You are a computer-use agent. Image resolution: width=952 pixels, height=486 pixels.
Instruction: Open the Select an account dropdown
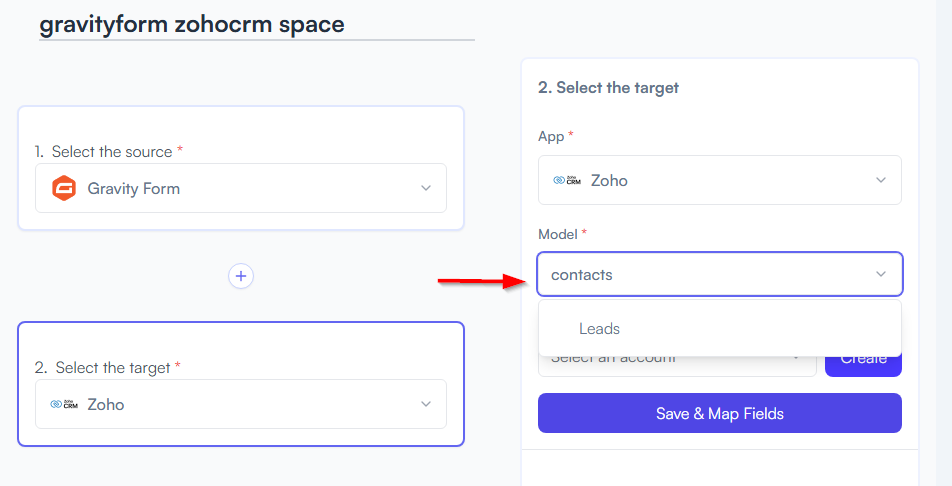678,364
